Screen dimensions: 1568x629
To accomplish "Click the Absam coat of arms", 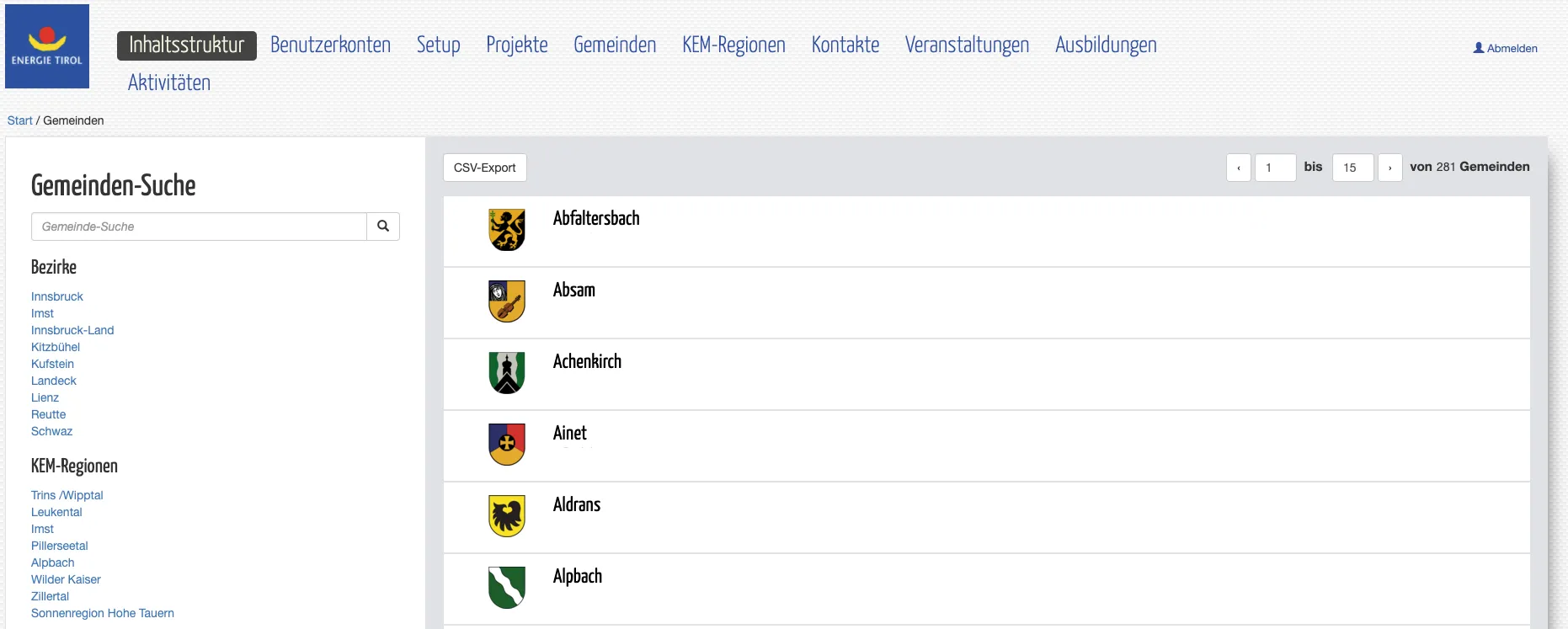I will tap(507, 301).
